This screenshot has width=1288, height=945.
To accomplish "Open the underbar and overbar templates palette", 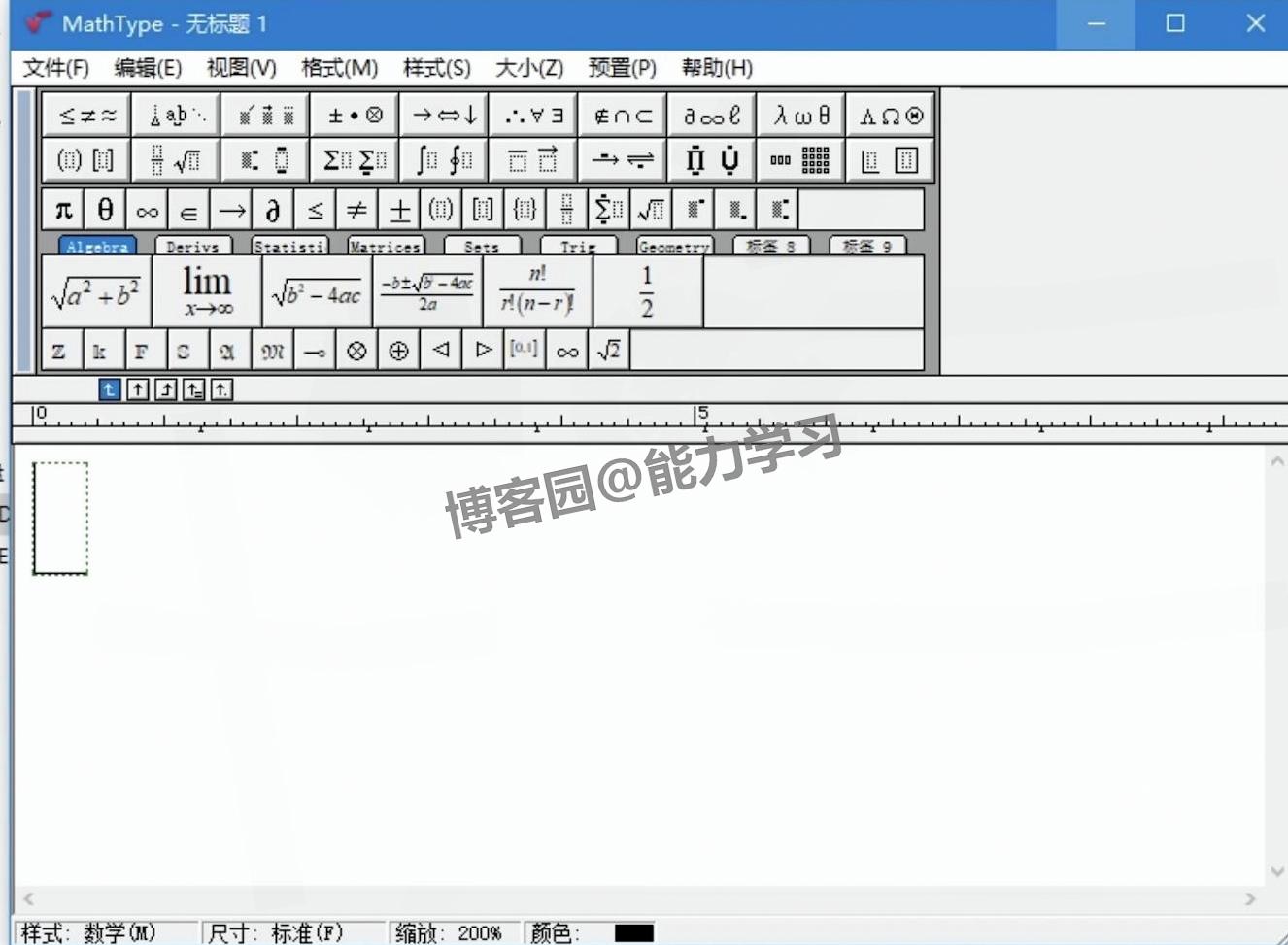I will (534, 160).
